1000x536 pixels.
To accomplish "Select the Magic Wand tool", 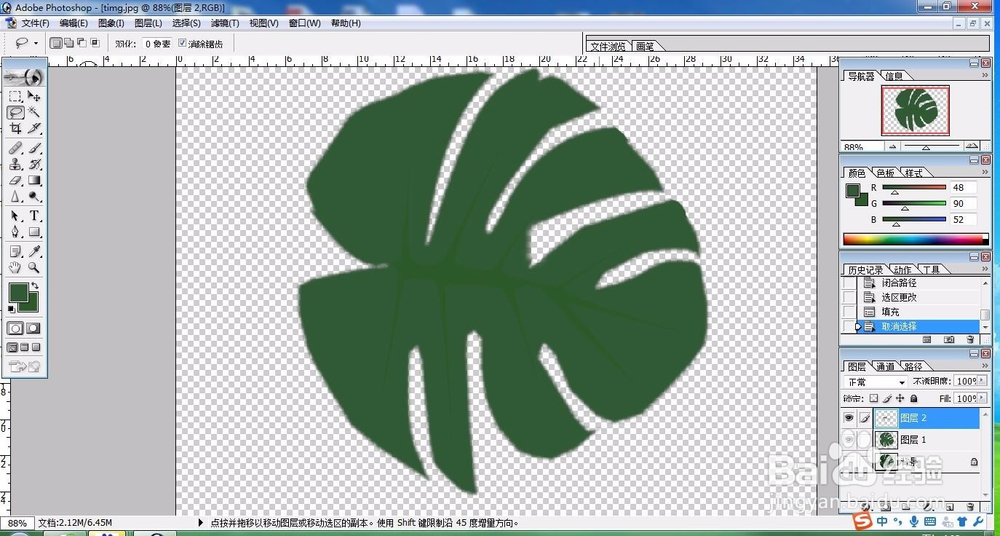I will click(34, 112).
